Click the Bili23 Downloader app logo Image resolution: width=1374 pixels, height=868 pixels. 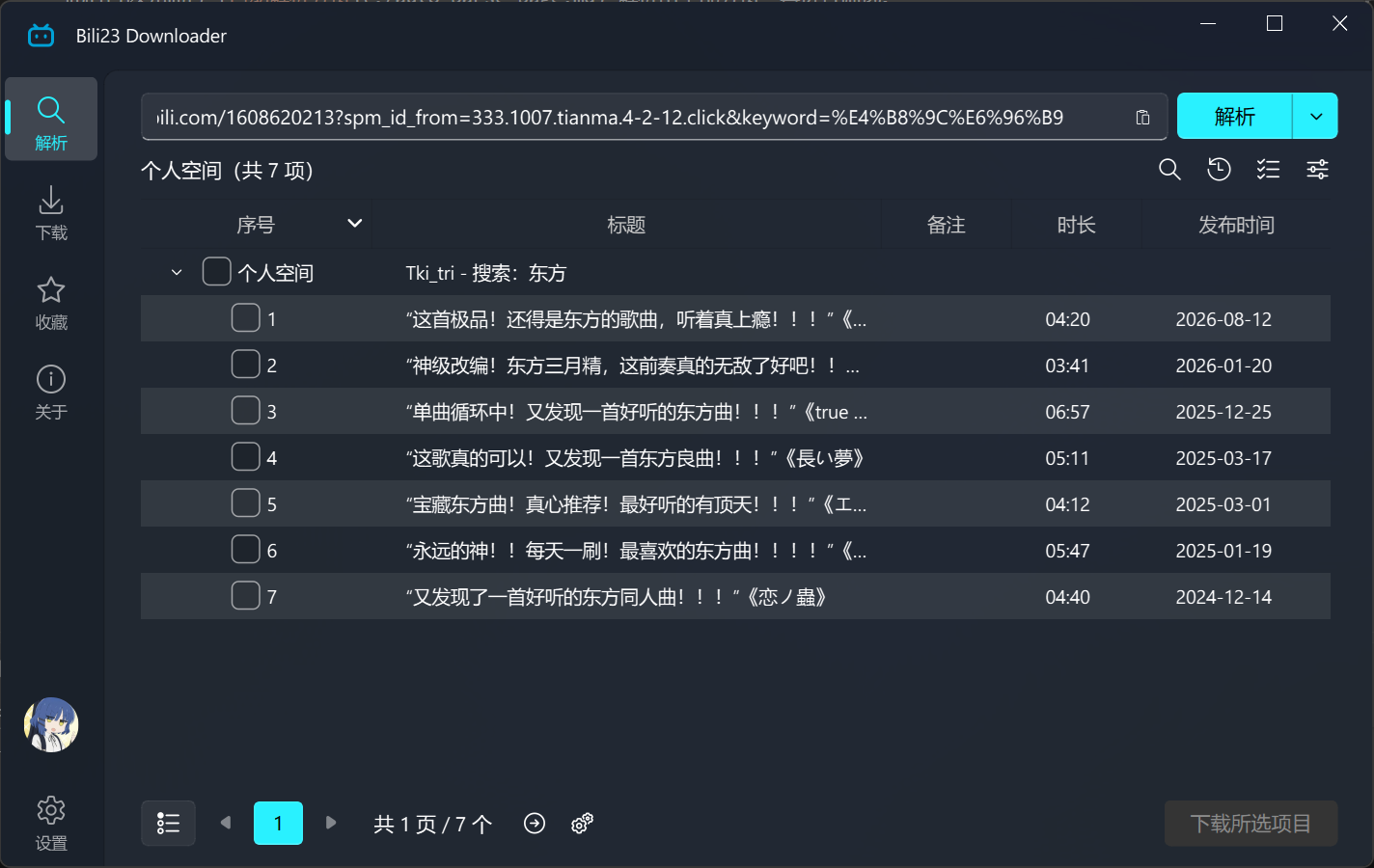(x=41, y=36)
